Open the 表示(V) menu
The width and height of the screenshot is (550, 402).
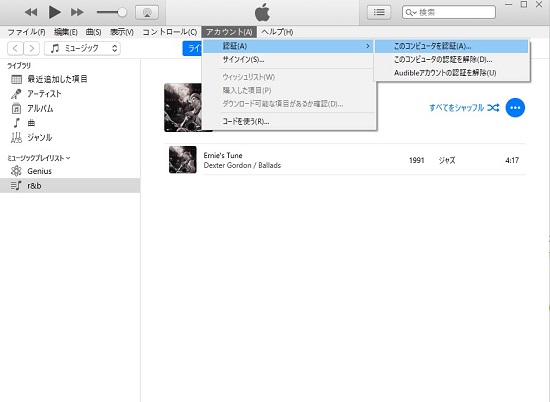click(121, 32)
